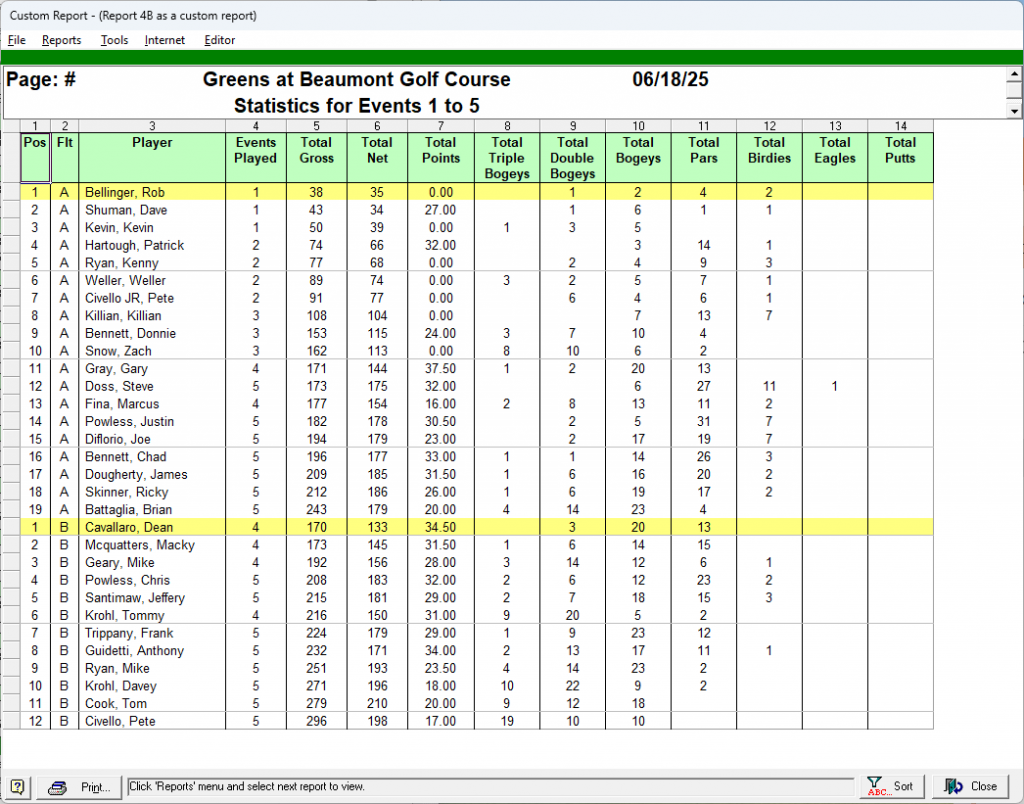The width and height of the screenshot is (1024, 804).
Task: Open the Internet menu
Action: 165,40
